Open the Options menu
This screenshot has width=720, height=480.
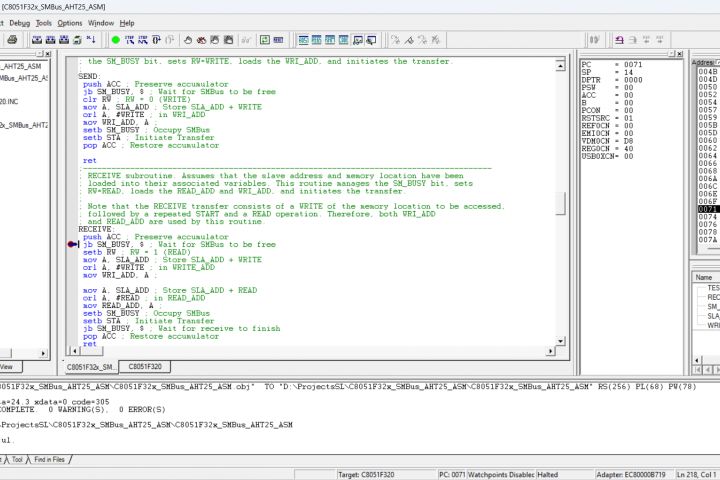(x=70, y=23)
